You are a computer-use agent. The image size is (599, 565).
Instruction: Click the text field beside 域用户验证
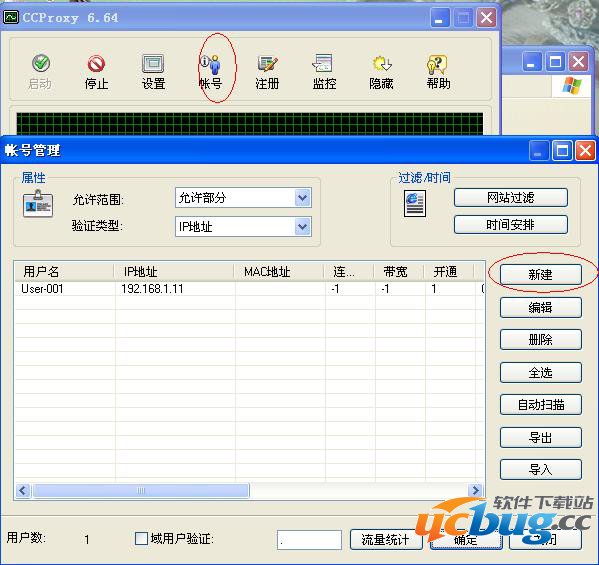309,539
